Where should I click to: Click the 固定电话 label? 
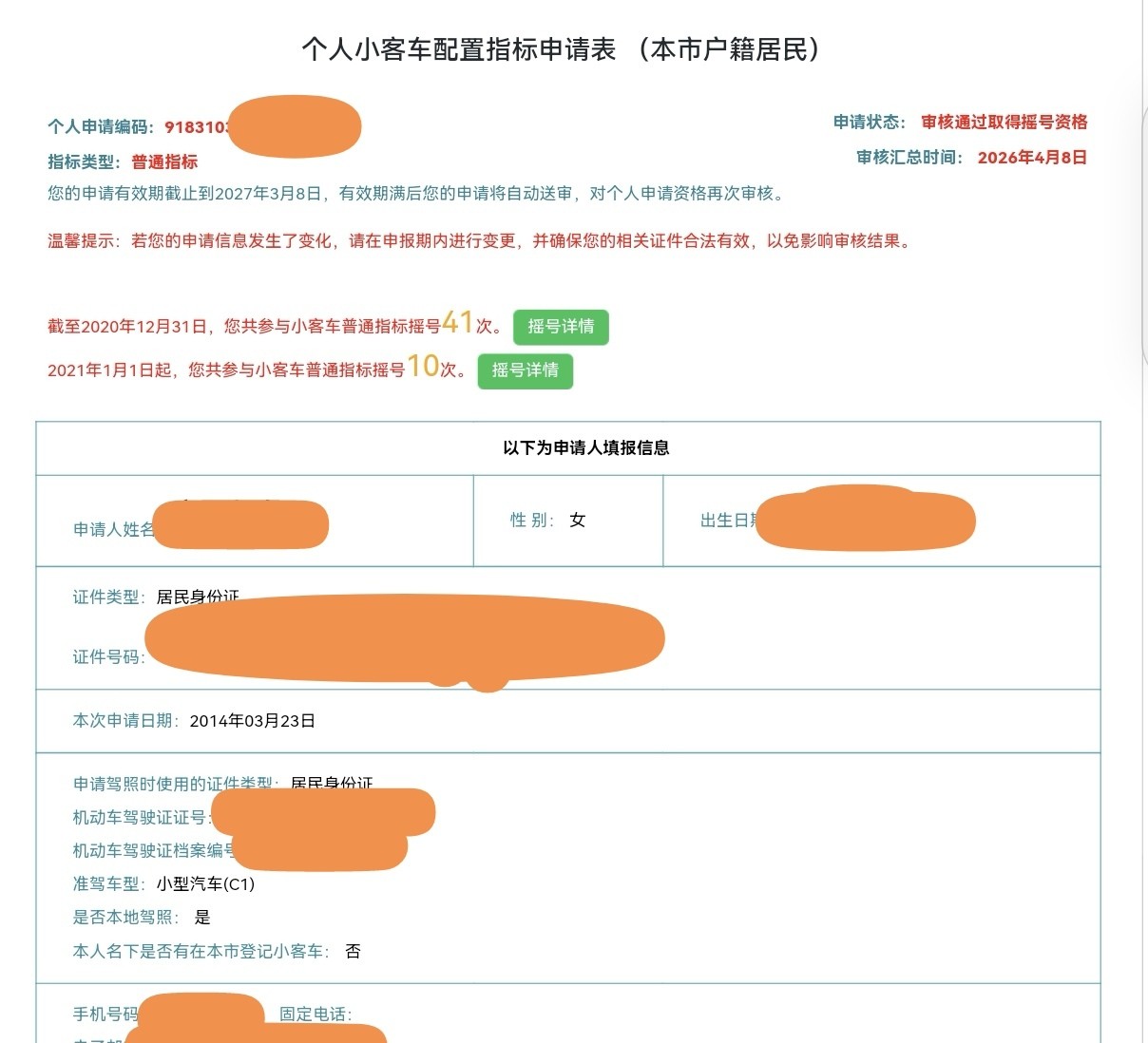(x=316, y=1015)
